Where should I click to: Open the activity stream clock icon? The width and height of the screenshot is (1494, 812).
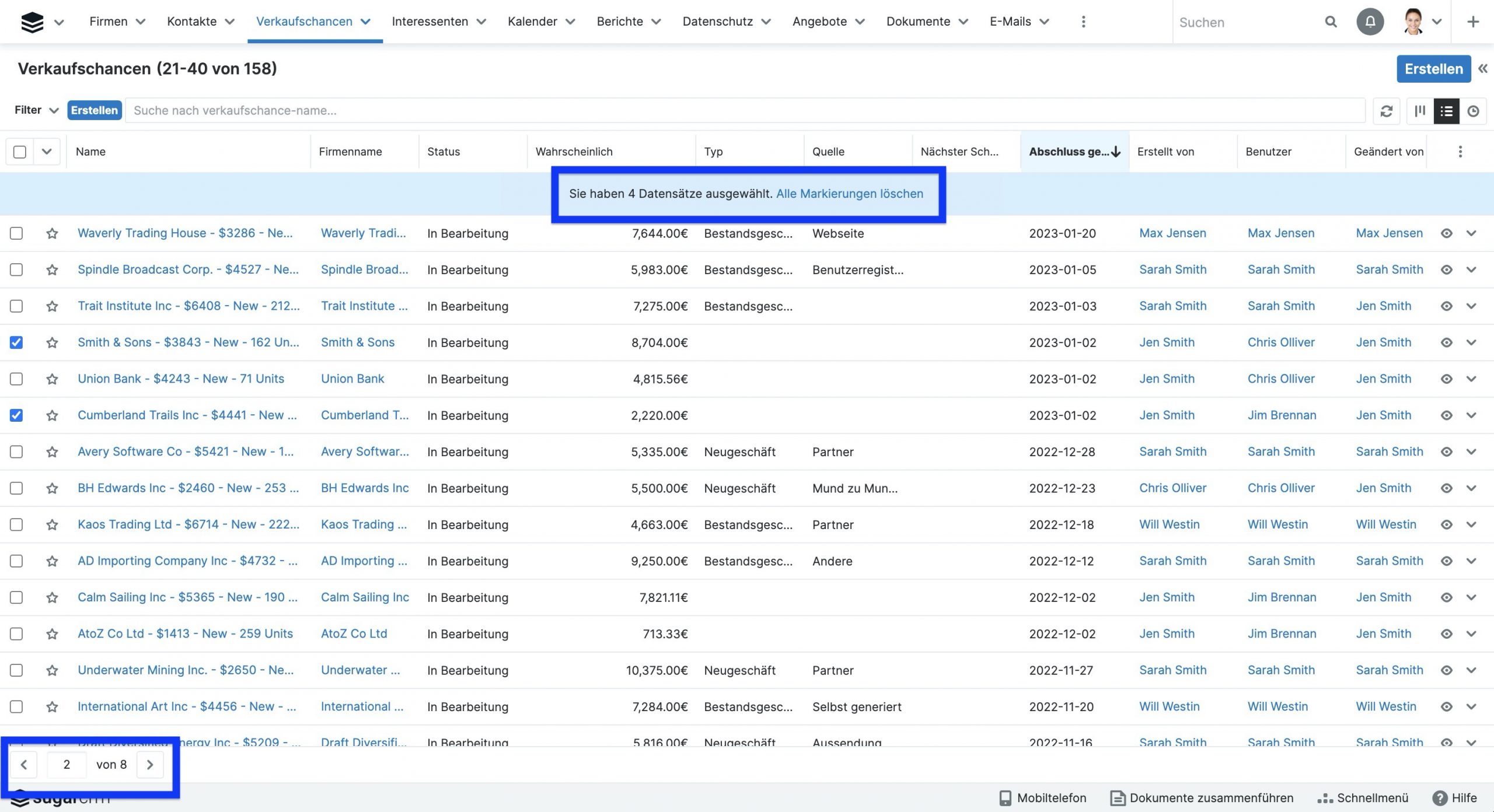(1473, 111)
